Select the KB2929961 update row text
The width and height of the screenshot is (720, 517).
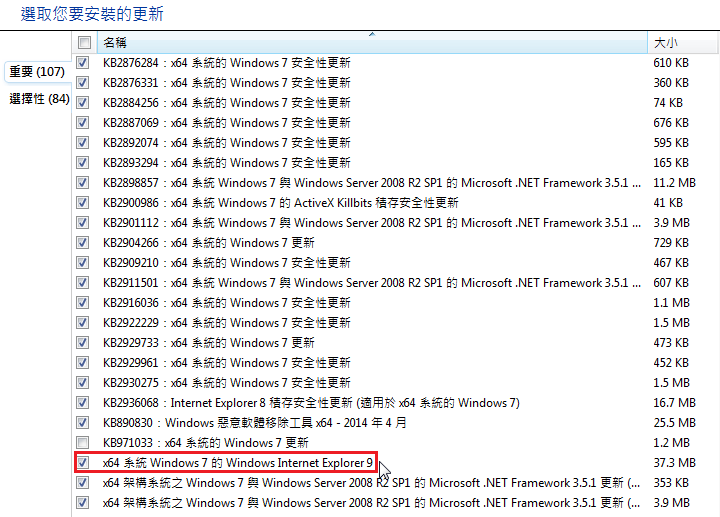[227, 363]
